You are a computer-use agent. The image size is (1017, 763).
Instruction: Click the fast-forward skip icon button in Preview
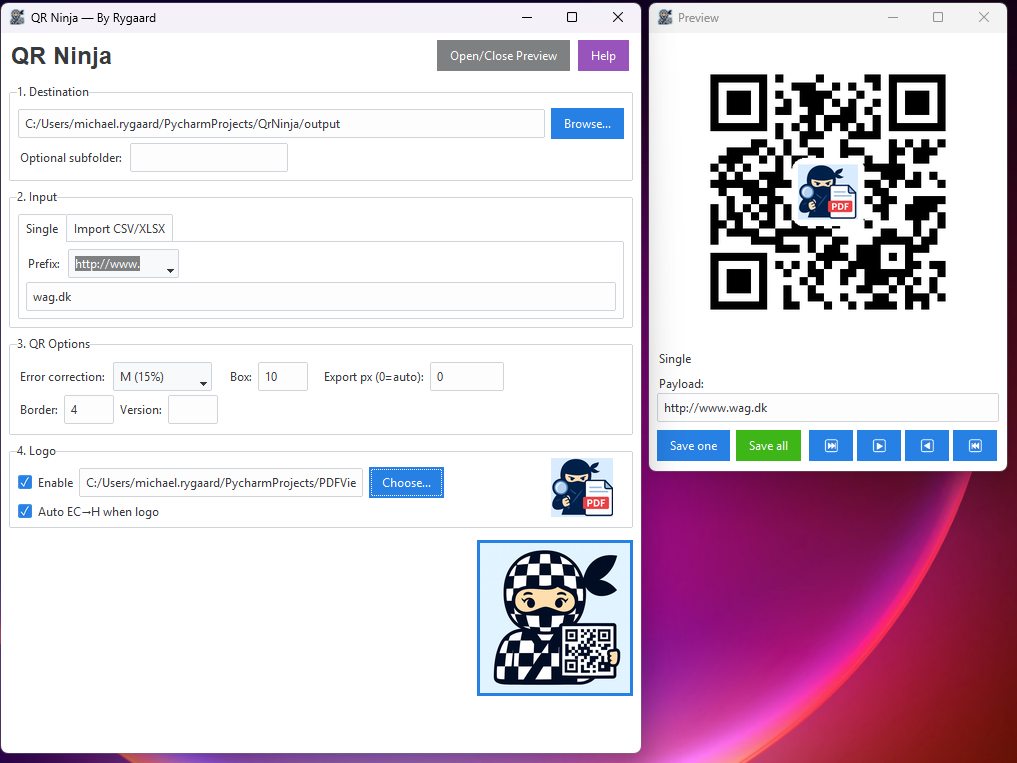831,446
